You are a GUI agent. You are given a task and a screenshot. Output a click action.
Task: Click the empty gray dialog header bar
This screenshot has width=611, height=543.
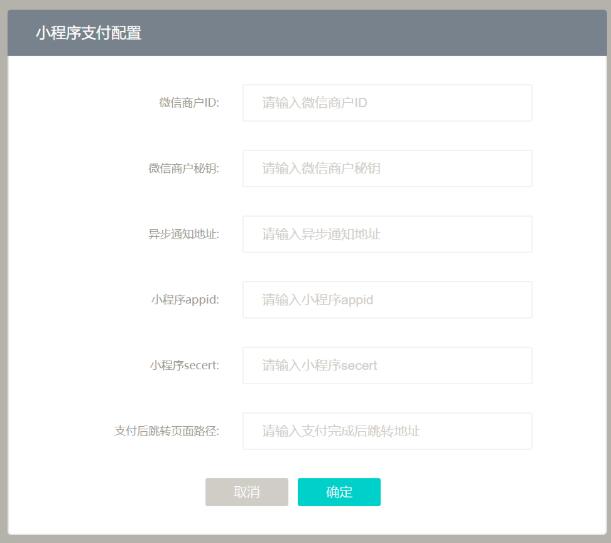(x=374, y=33)
